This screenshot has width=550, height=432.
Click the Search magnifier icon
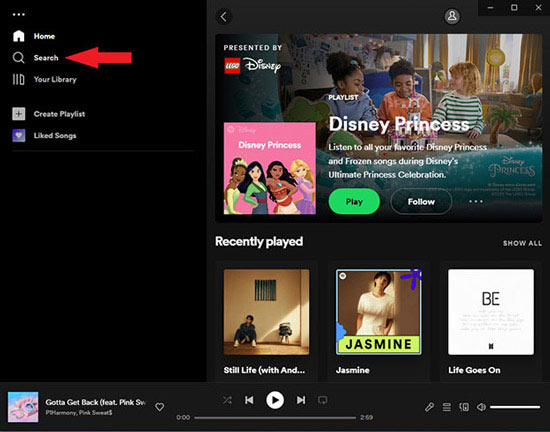point(19,58)
